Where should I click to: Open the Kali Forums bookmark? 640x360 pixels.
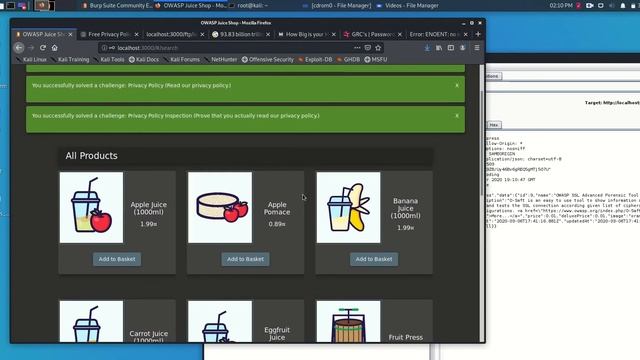tap(182, 60)
